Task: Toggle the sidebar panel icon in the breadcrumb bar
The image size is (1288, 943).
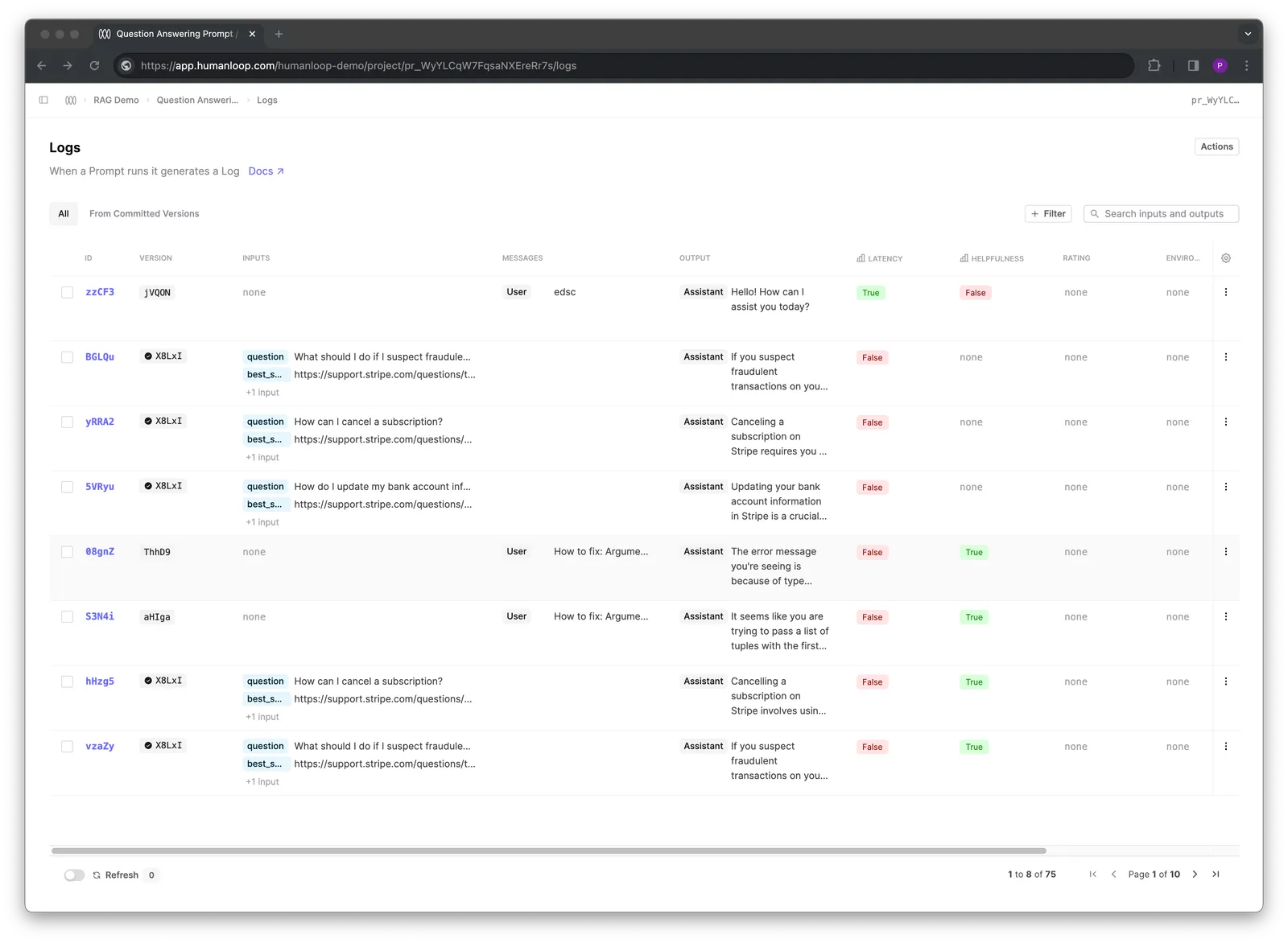Action: click(x=43, y=101)
